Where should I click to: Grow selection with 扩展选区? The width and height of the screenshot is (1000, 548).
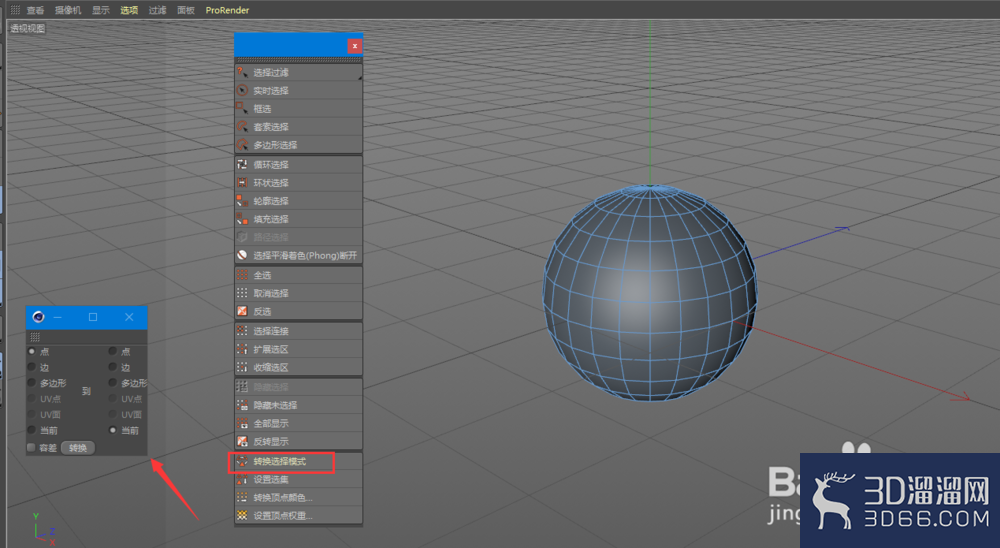pyautogui.click(x=298, y=349)
